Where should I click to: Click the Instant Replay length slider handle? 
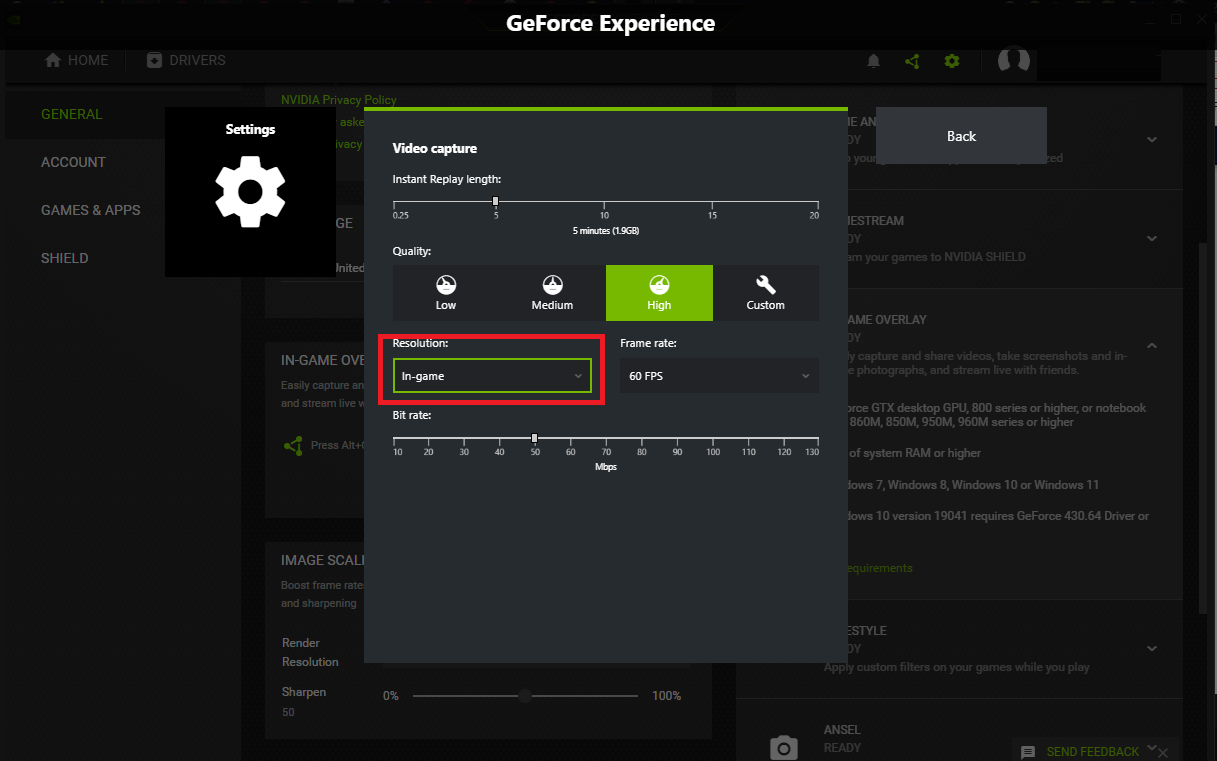point(495,201)
